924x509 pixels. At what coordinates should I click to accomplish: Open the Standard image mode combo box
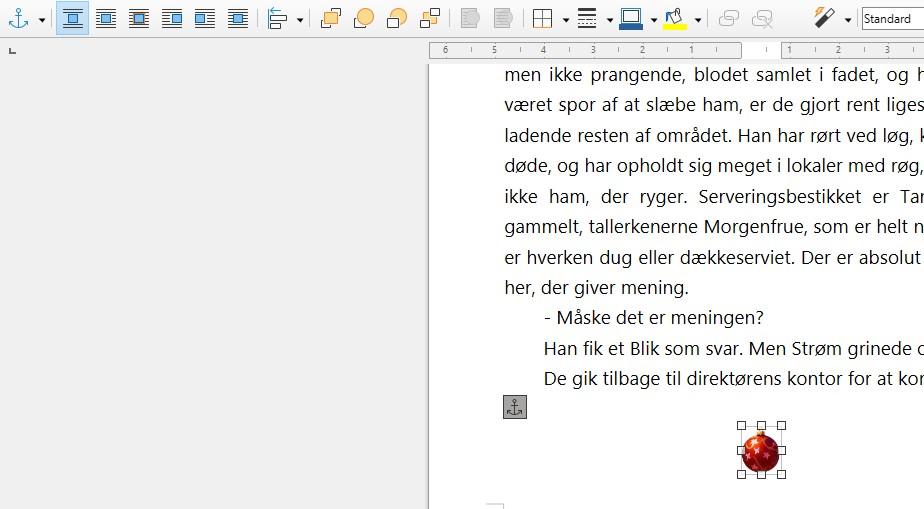[892, 18]
